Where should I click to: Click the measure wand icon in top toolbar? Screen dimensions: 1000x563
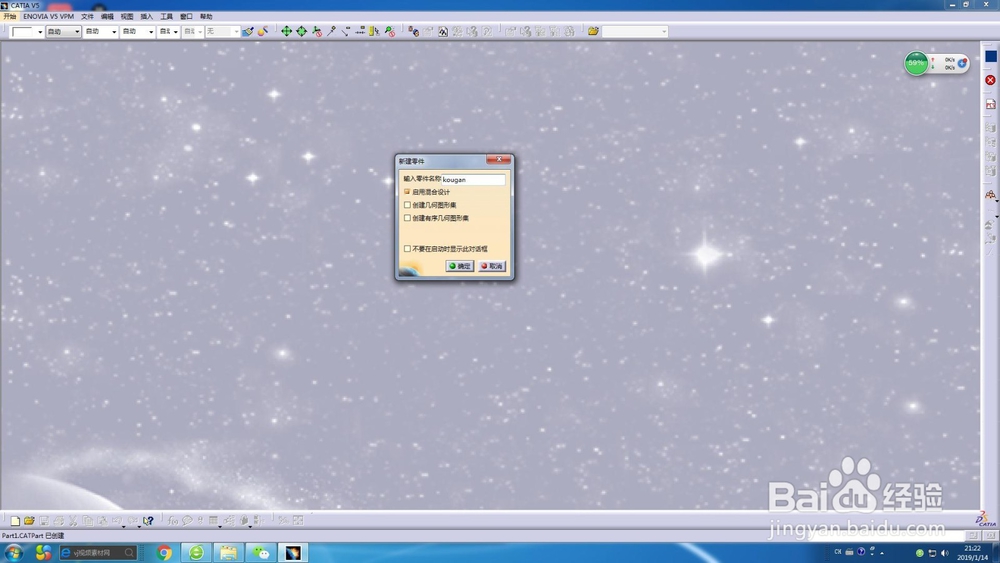pos(331,31)
